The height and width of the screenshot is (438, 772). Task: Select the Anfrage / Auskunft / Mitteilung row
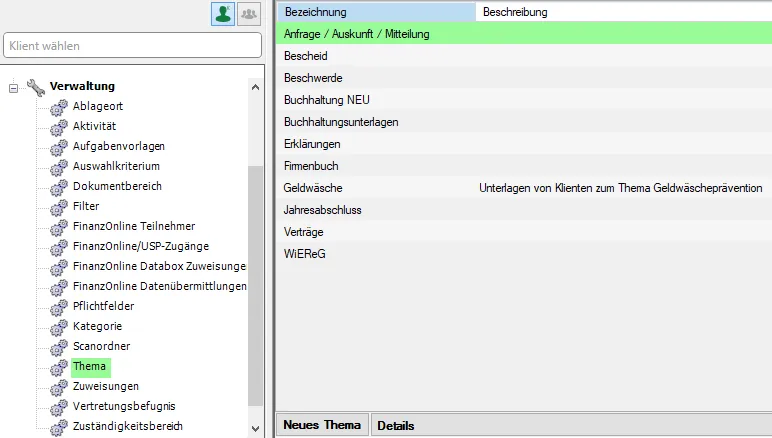[524, 34]
